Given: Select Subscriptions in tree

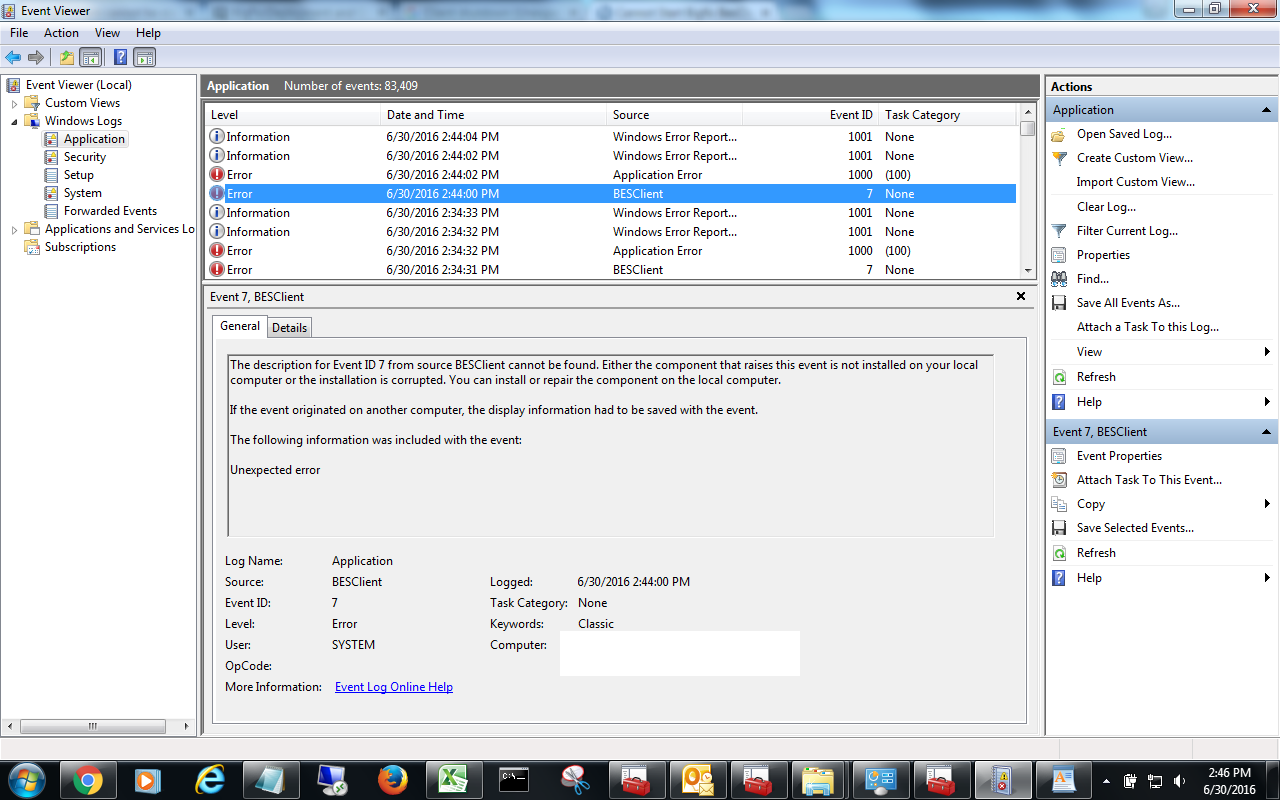Looking at the screenshot, I should coord(80,247).
